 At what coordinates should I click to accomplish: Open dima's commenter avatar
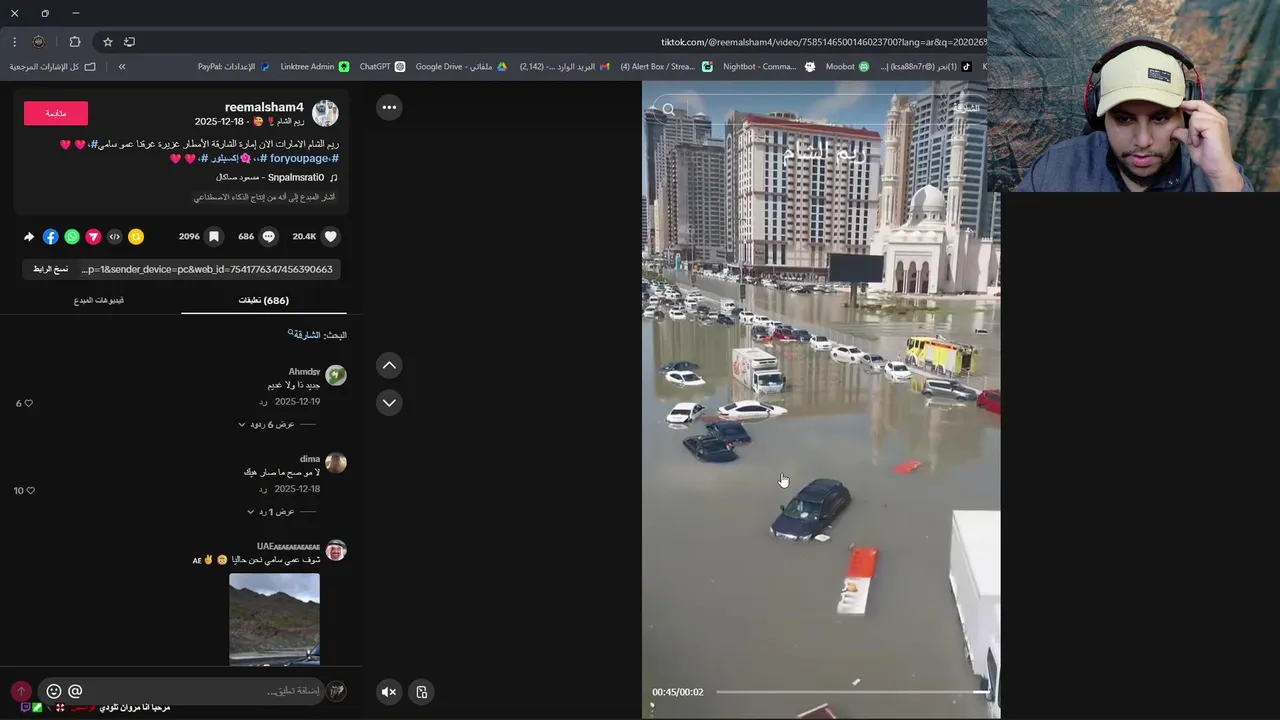[x=336, y=462]
